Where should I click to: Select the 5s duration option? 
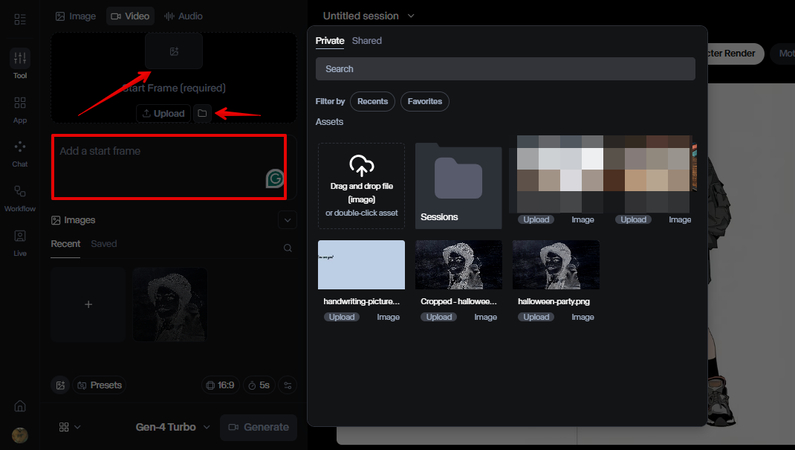pos(259,385)
